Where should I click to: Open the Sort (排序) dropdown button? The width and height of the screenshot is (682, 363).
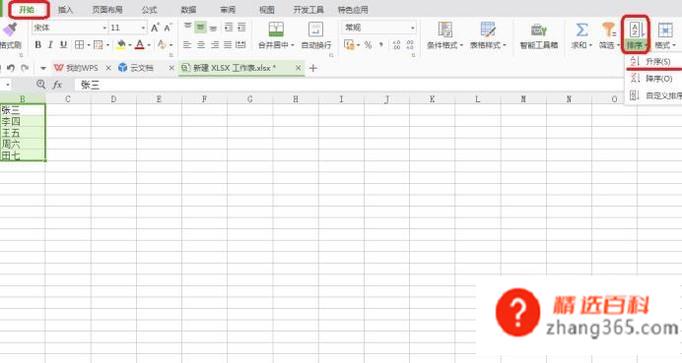pos(635,35)
